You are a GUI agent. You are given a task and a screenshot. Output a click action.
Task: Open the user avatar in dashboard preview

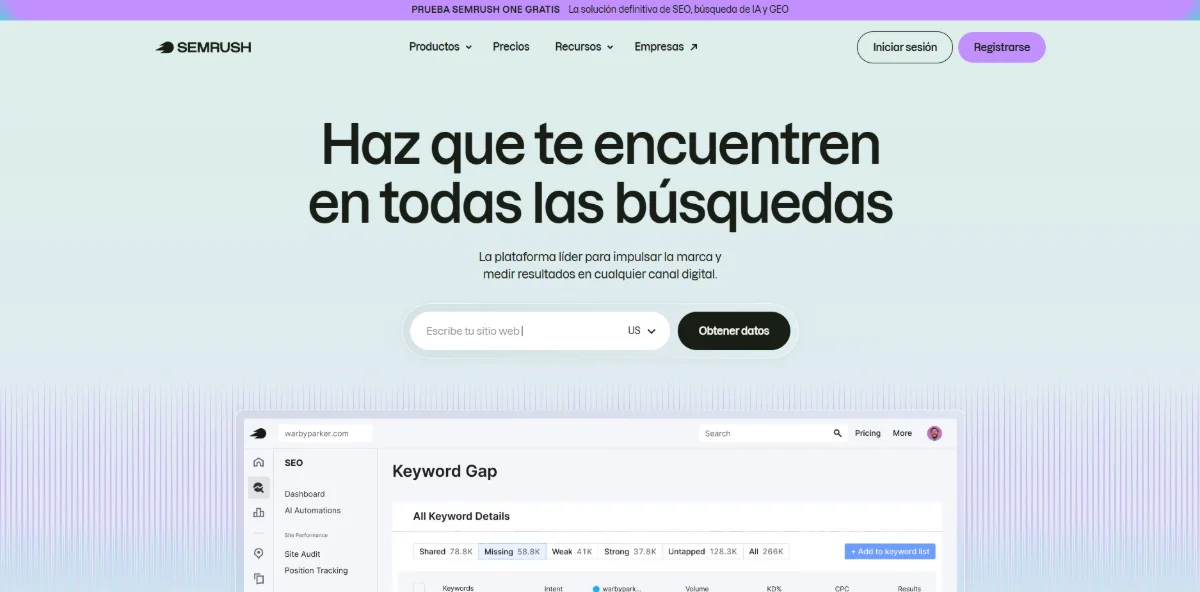[x=934, y=433]
